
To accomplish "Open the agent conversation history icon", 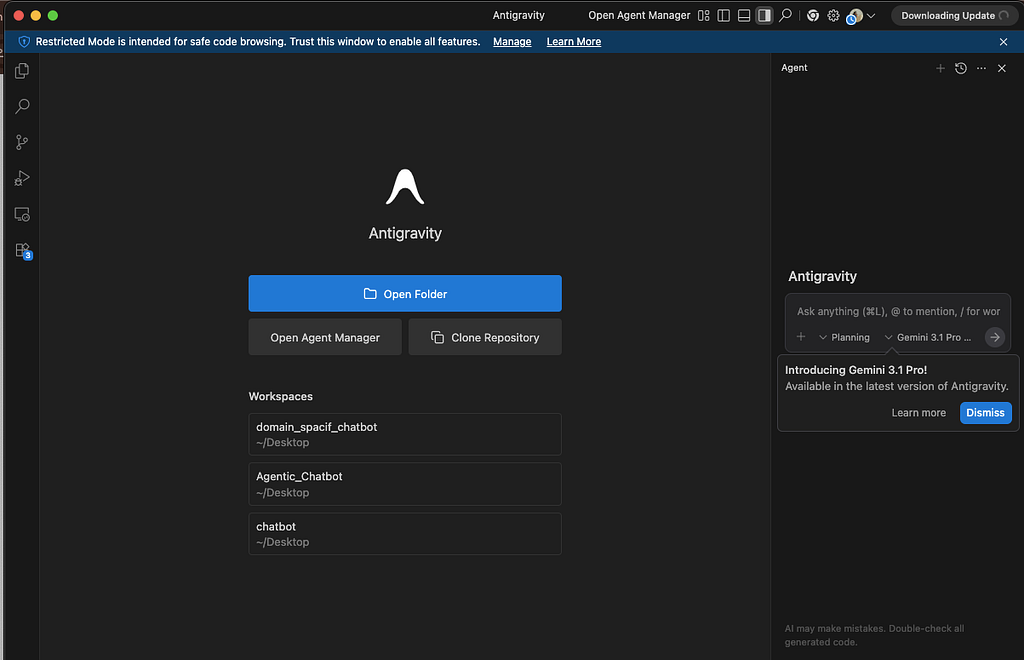I will pos(961,68).
